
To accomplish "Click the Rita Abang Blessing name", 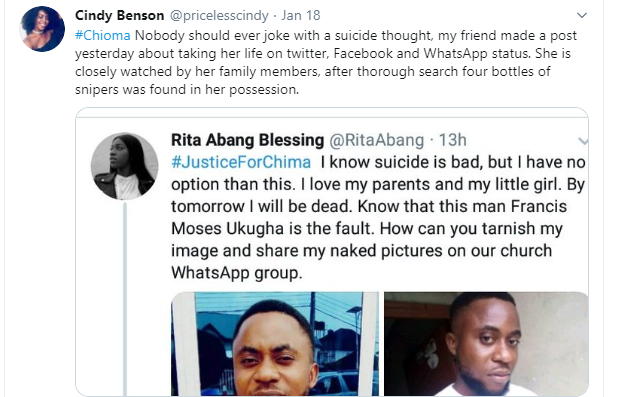I will (248, 140).
